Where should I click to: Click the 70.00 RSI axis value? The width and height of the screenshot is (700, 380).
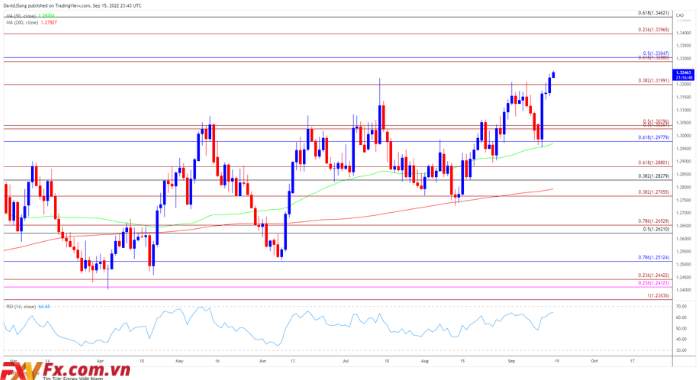(x=681, y=307)
